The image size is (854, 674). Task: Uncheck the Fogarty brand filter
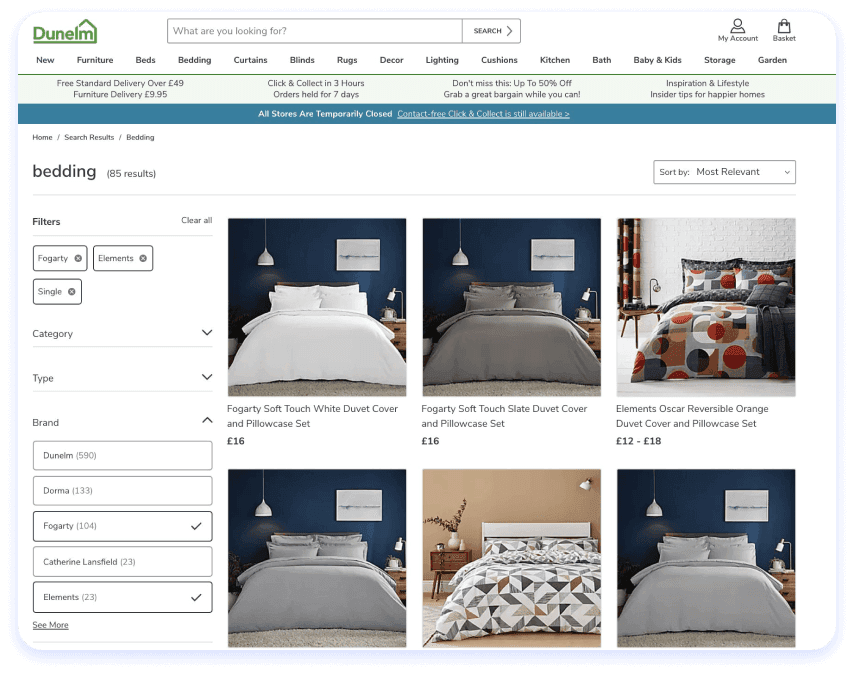pyautogui.click(x=122, y=526)
